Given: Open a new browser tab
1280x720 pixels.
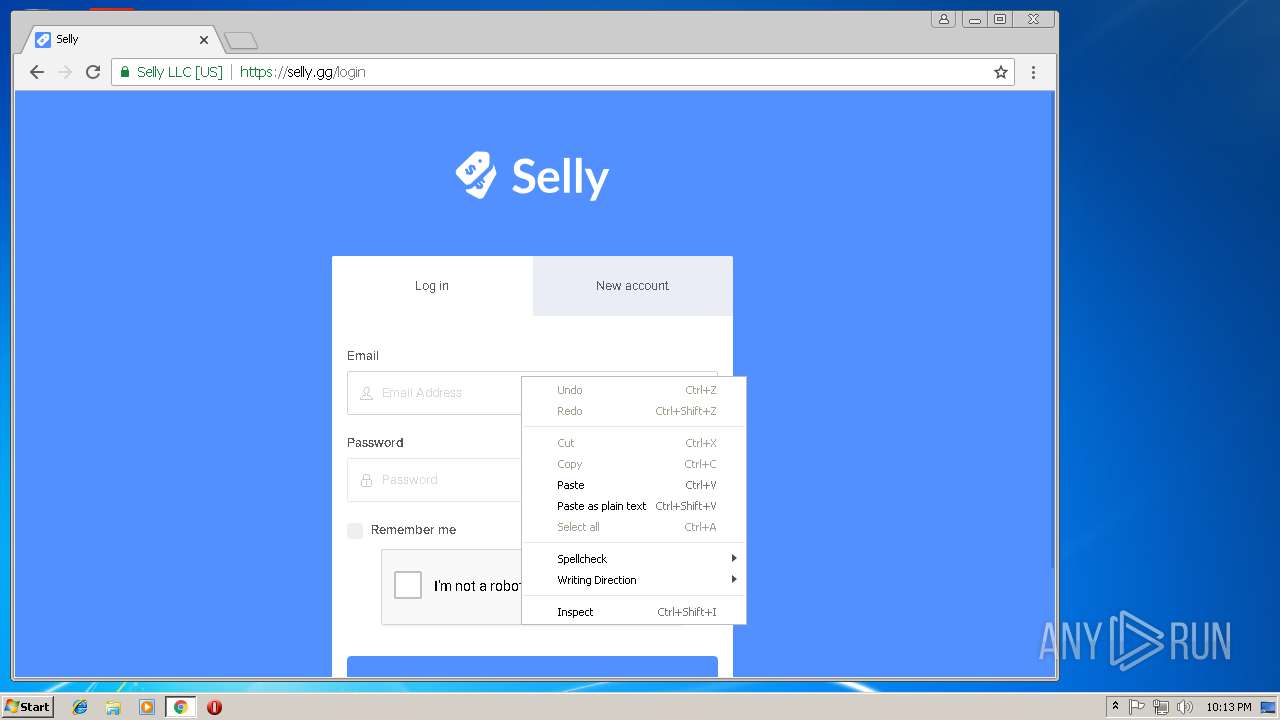Looking at the screenshot, I should click(x=241, y=40).
